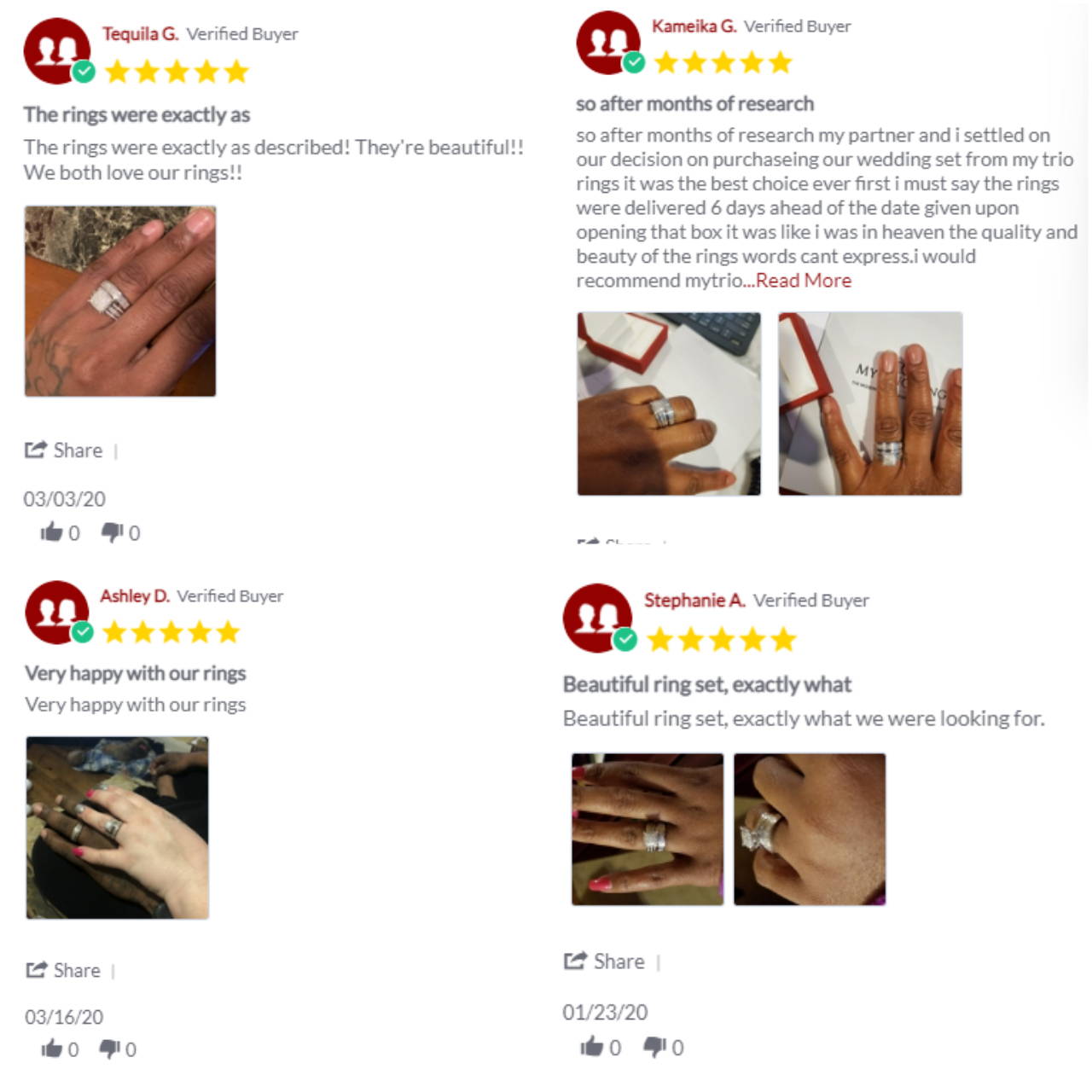1092x1092 pixels.
Task: Click Stephanie A.'s profile avatar icon
Action: (x=598, y=618)
